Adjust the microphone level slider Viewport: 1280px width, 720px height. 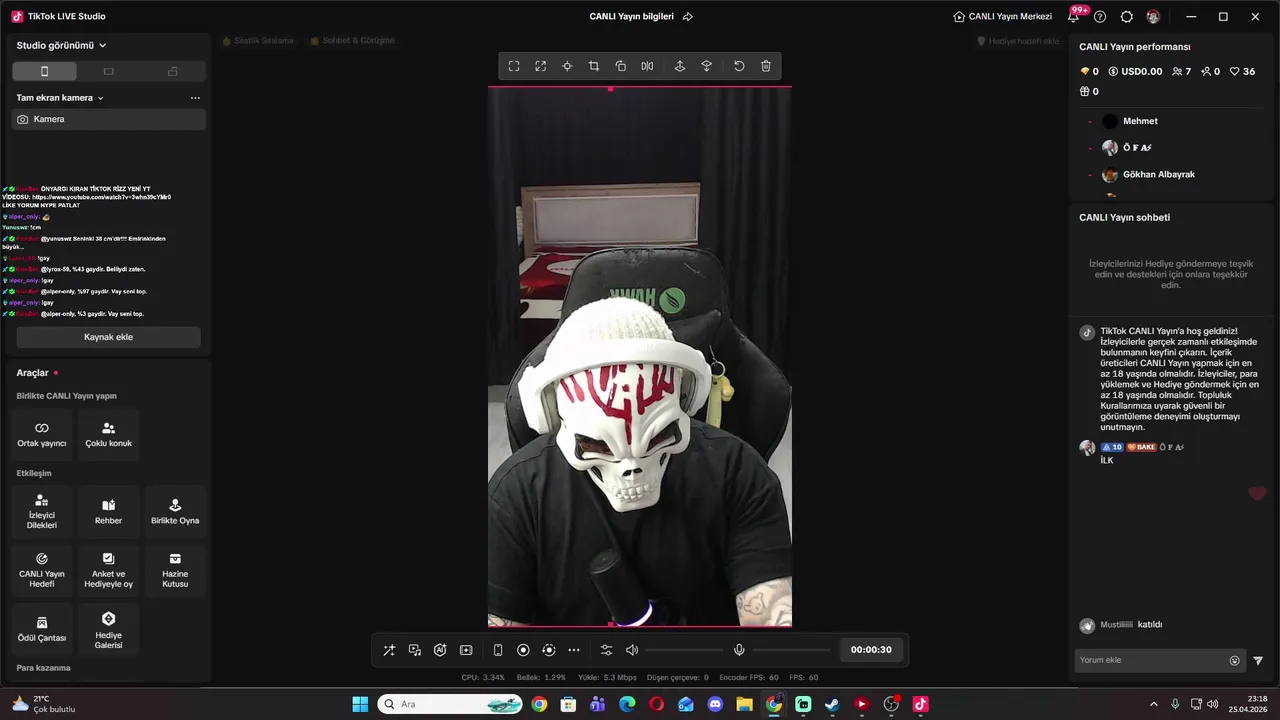click(x=791, y=650)
